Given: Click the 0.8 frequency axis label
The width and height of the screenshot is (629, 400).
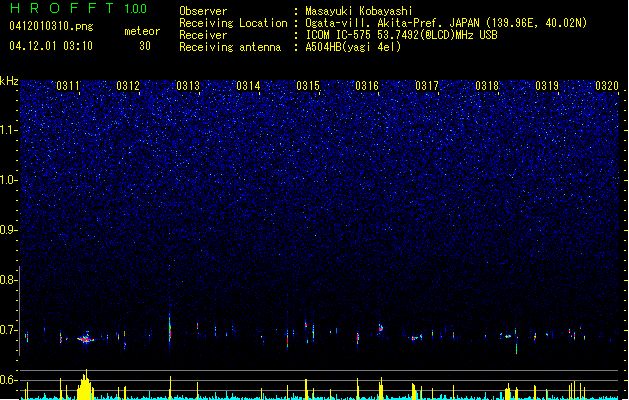Looking at the screenshot, I should 9,280.
